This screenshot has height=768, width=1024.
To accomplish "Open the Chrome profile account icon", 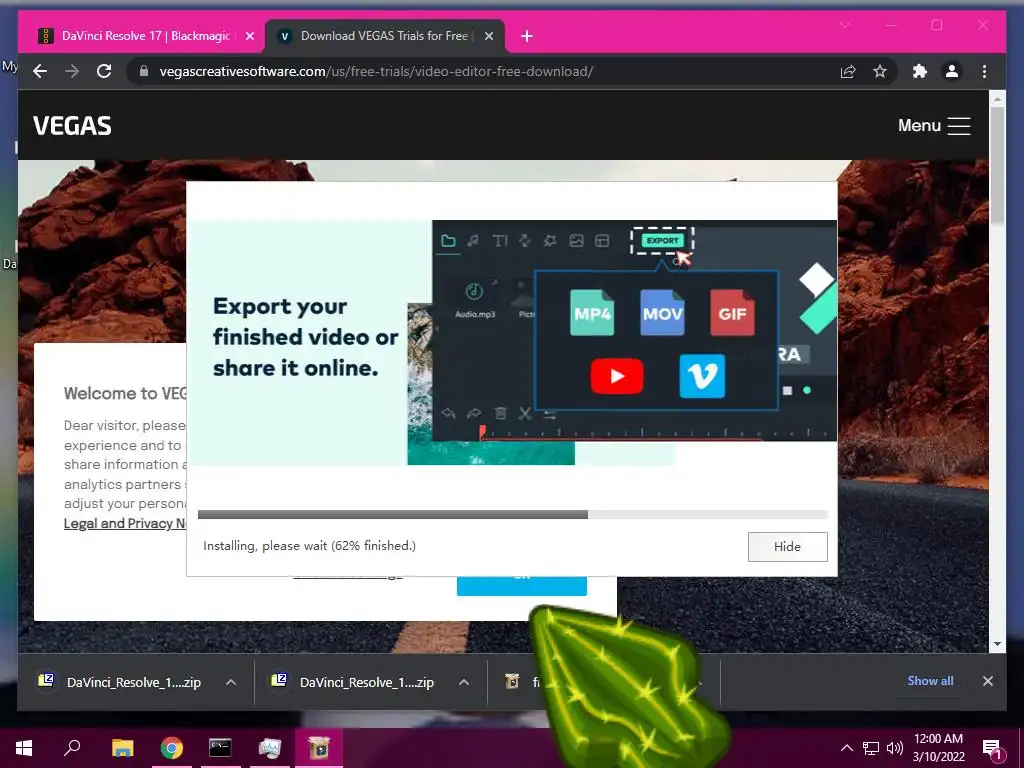I will (x=952, y=71).
